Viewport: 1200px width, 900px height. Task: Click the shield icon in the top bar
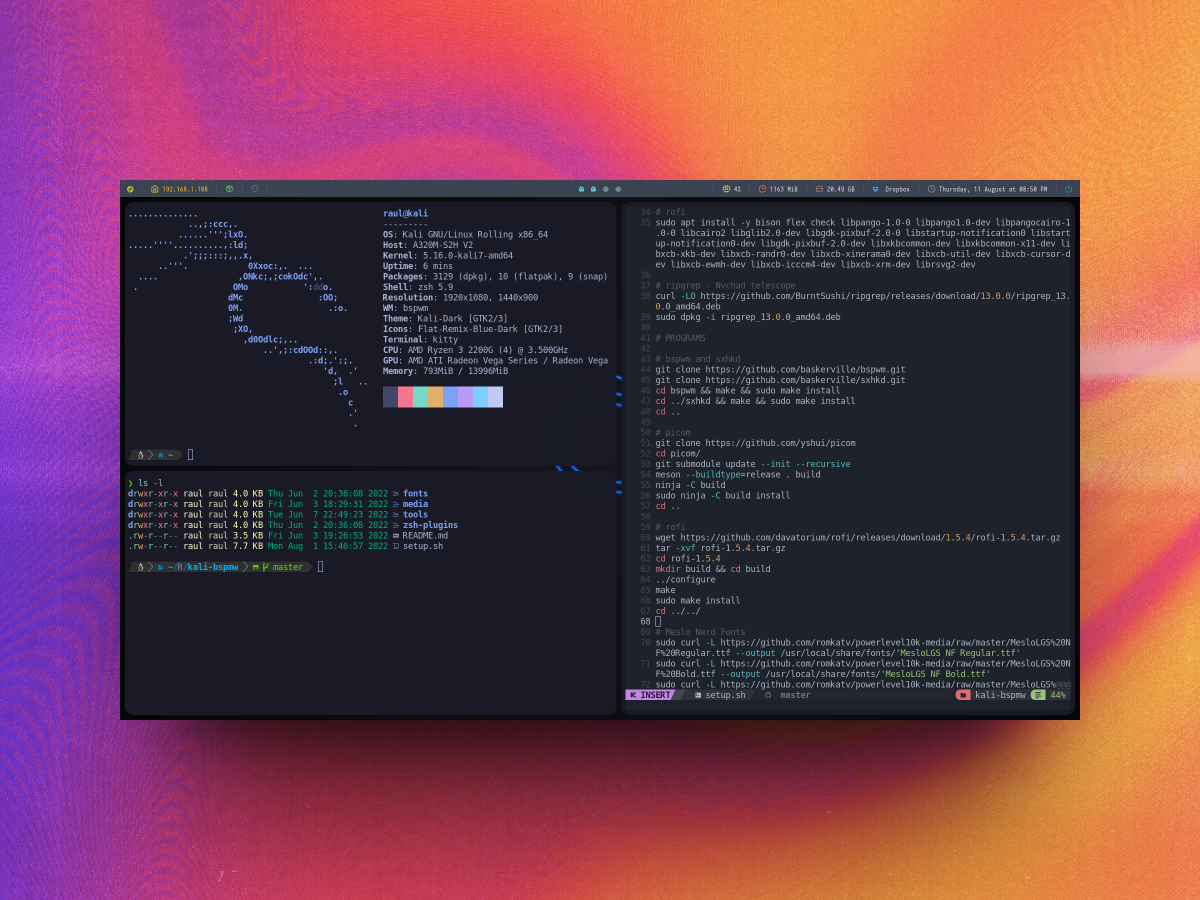[x=255, y=189]
